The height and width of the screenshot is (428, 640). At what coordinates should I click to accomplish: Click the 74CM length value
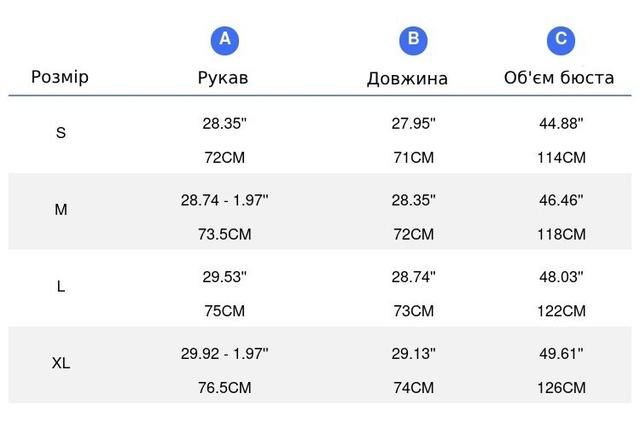tap(413, 388)
